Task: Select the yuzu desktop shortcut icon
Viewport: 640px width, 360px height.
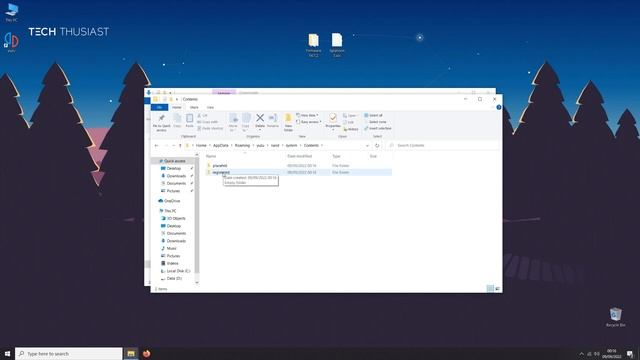Action: coord(11,42)
